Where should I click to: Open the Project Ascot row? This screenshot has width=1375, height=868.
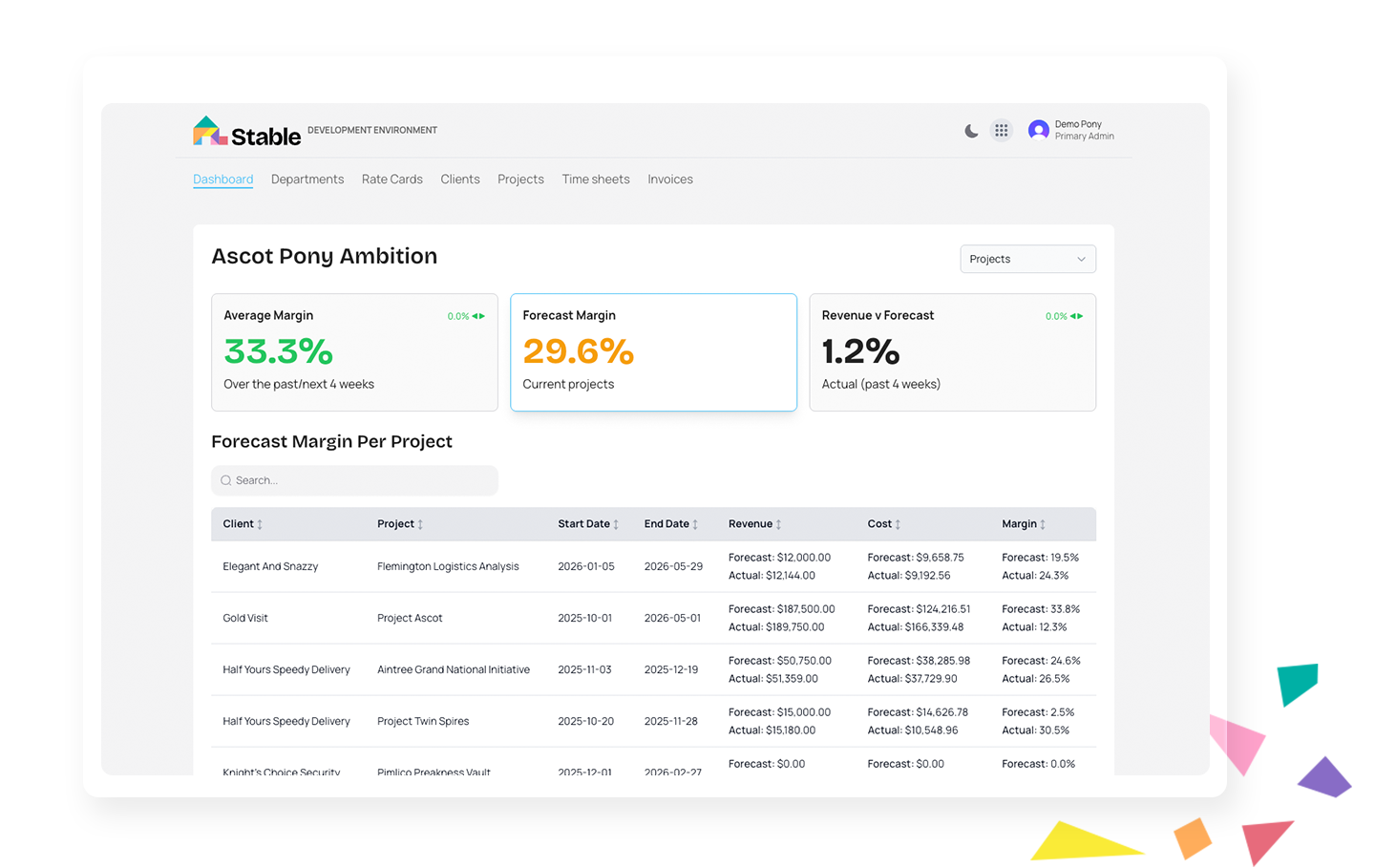pos(410,618)
